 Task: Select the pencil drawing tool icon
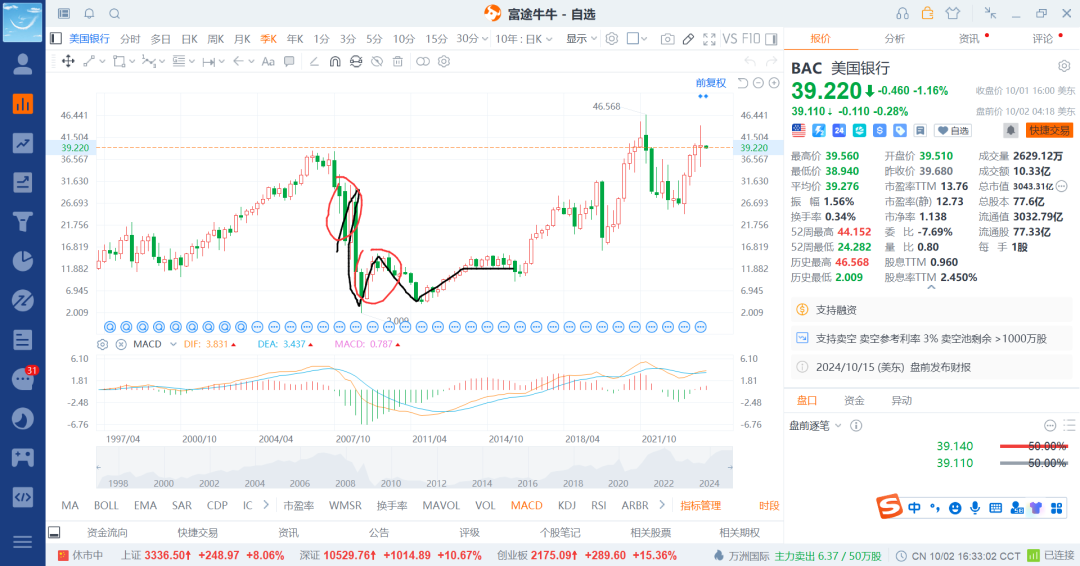688,39
